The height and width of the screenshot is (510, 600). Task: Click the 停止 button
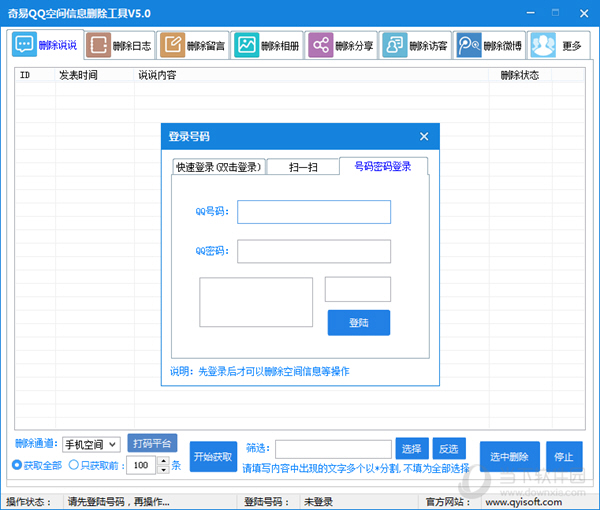[564, 456]
